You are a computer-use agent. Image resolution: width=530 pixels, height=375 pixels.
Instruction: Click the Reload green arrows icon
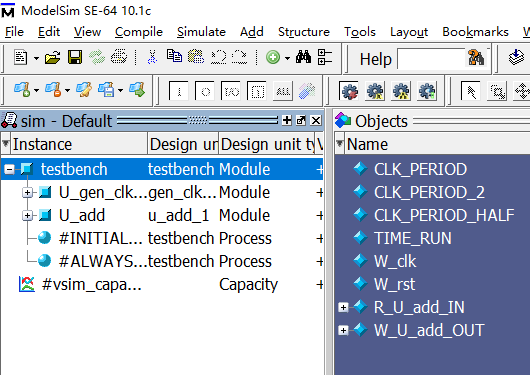pyautogui.click(x=97, y=57)
